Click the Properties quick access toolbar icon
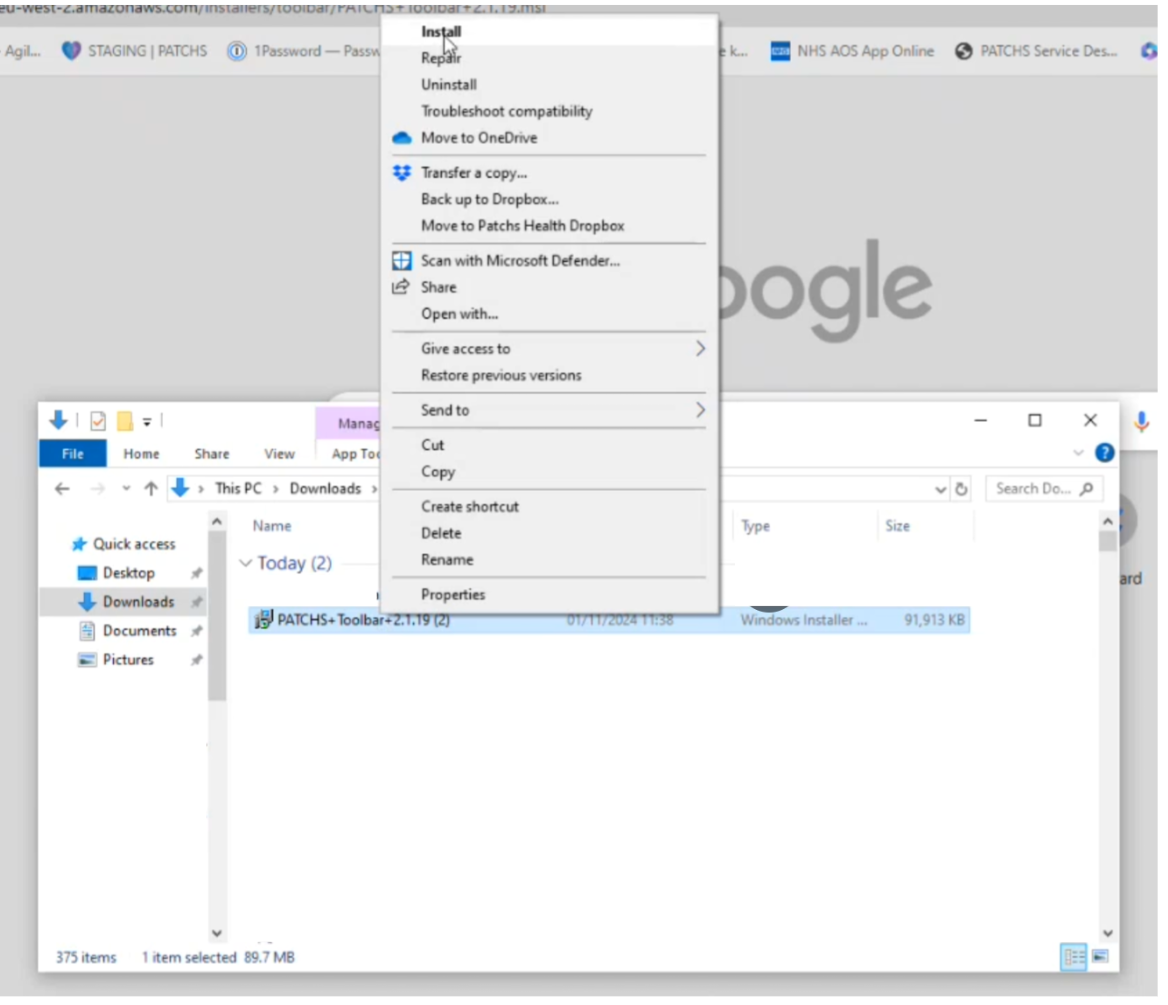 (x=98, y=422)
